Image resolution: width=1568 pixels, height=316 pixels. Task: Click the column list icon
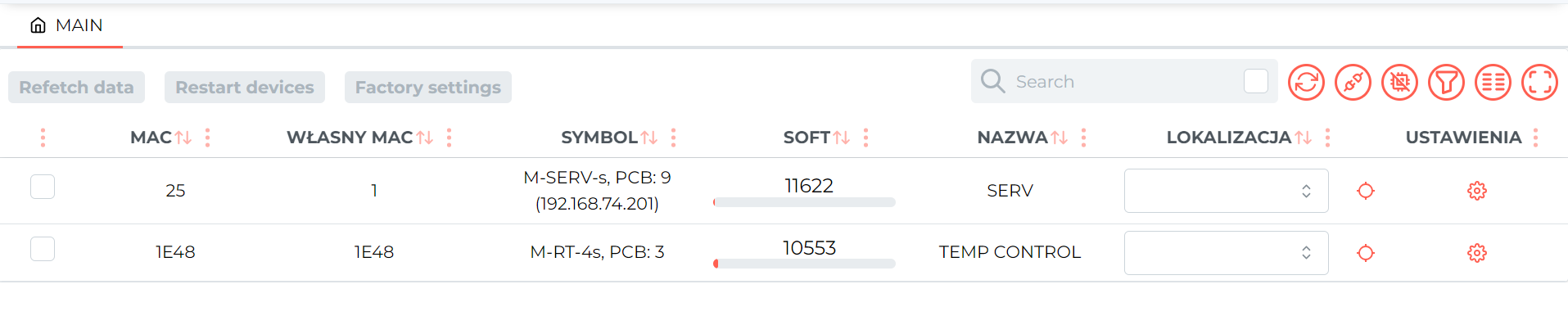pyautogui.click(x=1493, y=82)
